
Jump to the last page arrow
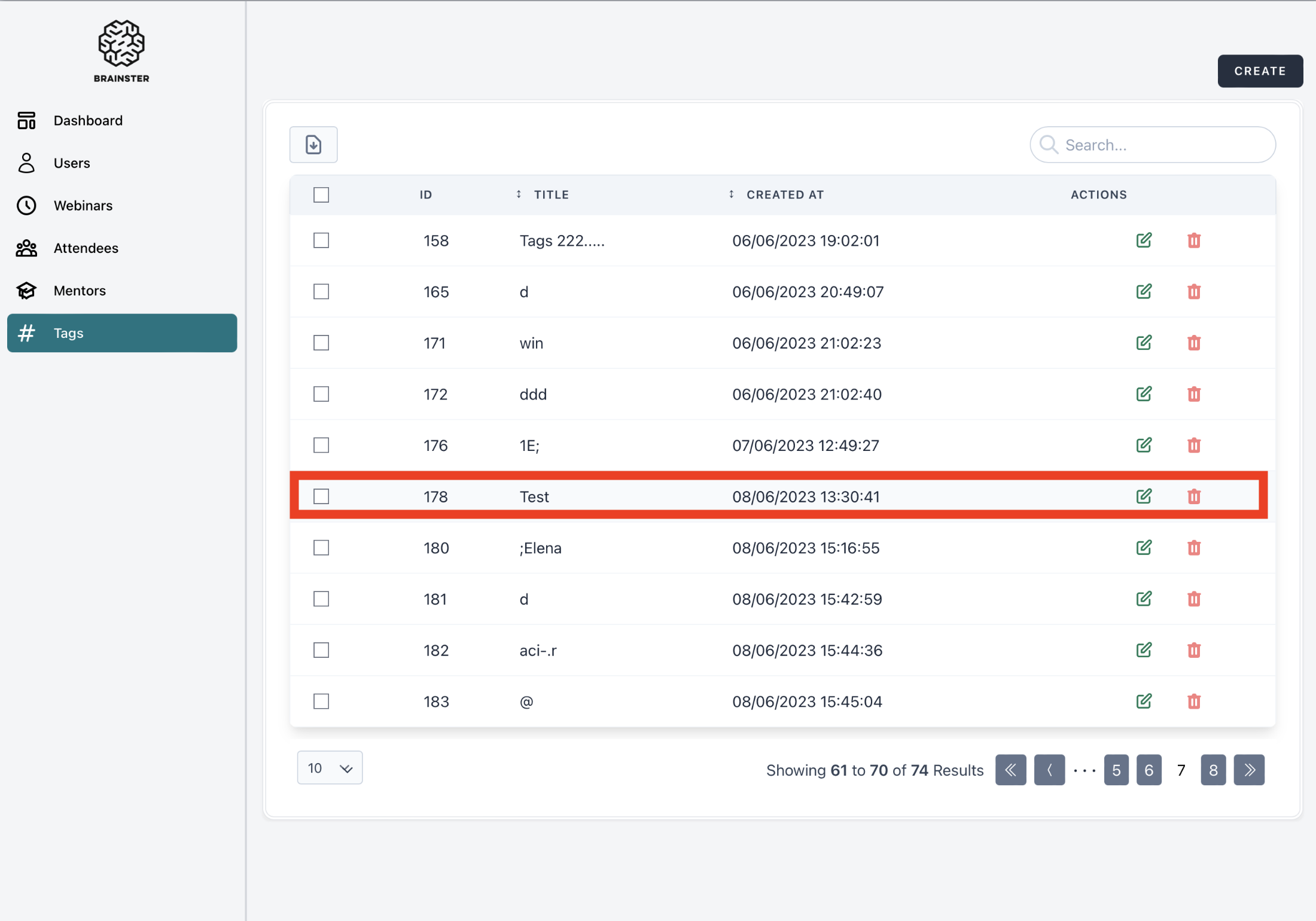(1249, 770)
